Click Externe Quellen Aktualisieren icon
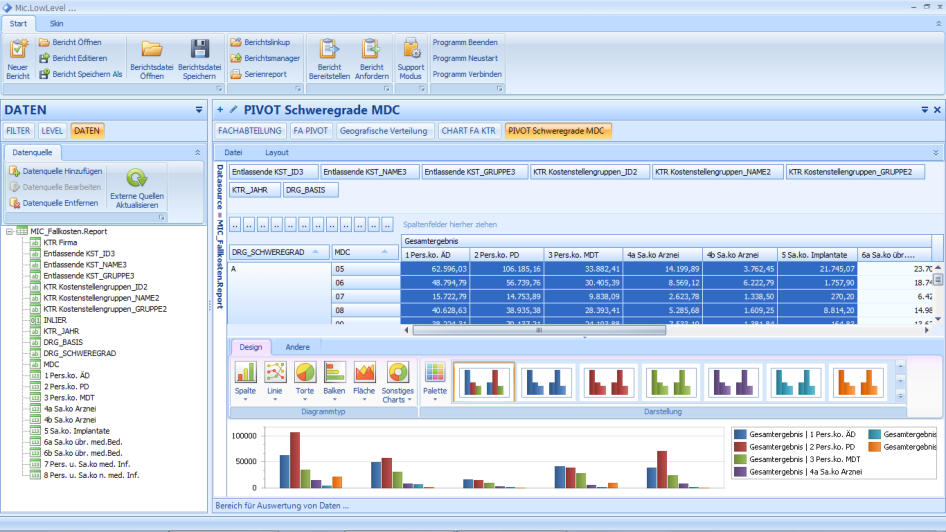Viewport: 946px width, 532px height. point(137,181)
